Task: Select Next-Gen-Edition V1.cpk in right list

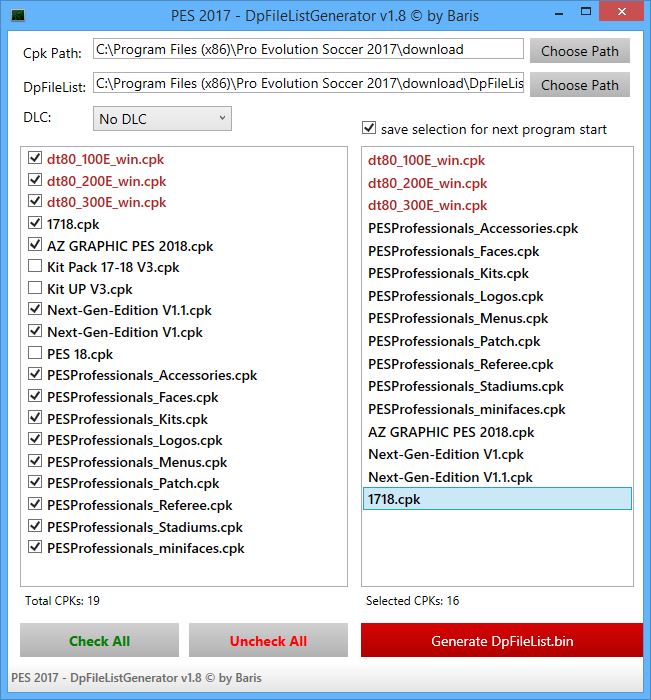Action: (x=497, y=454)
